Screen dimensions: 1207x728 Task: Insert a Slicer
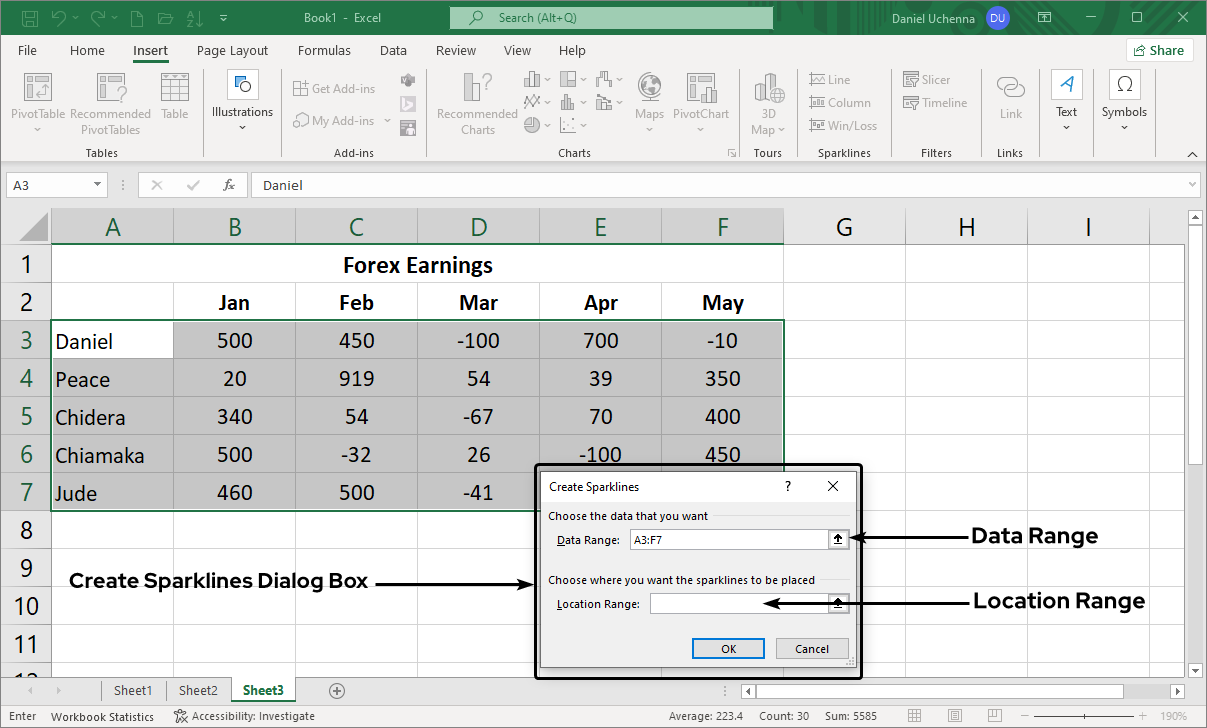click(926, 79)
